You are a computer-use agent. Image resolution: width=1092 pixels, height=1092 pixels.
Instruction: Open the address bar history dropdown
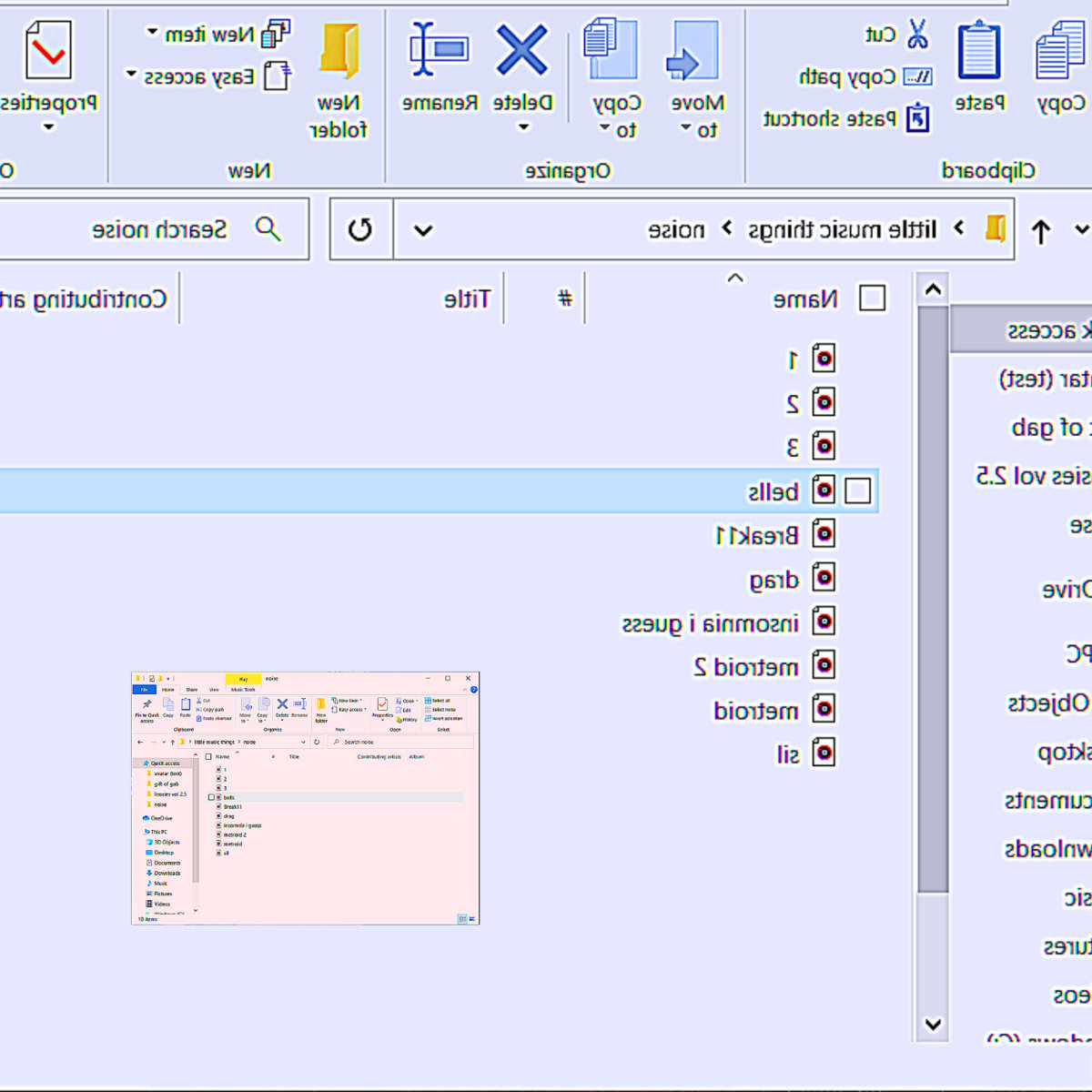[x=423, y=230]
